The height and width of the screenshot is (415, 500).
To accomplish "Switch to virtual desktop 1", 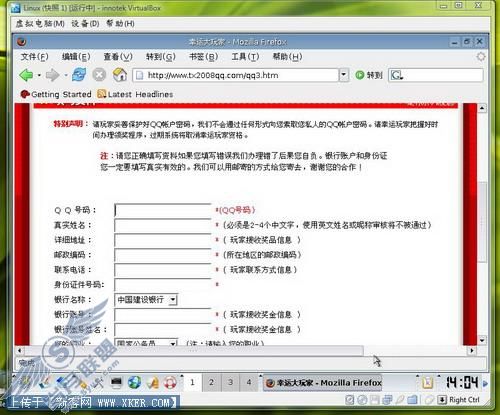I will (x=192, y=383).
